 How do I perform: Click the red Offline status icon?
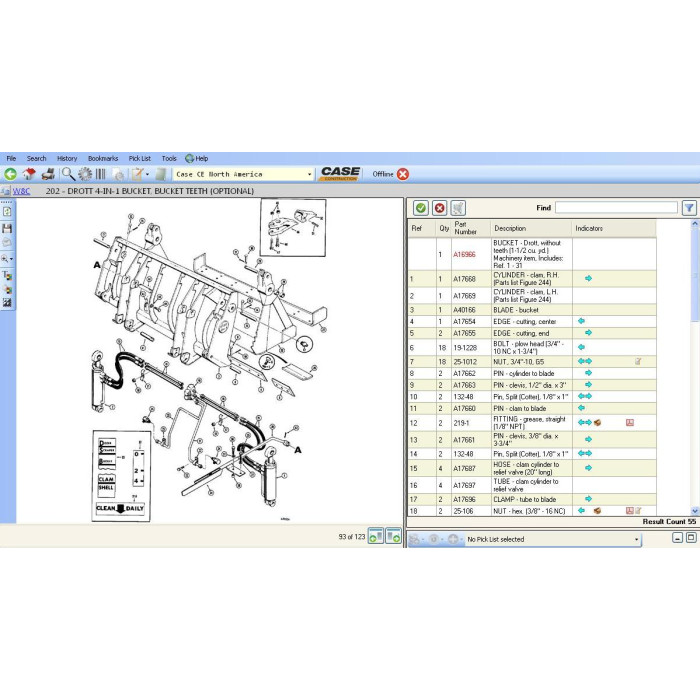[x=403, y=174]
